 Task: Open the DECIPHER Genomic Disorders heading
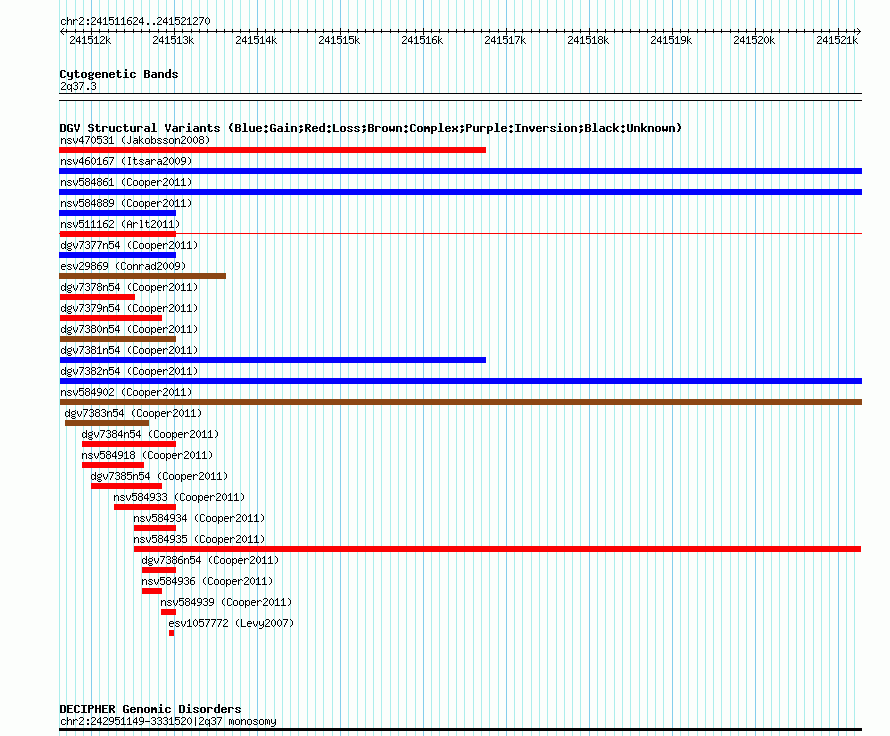click(150, 709)
